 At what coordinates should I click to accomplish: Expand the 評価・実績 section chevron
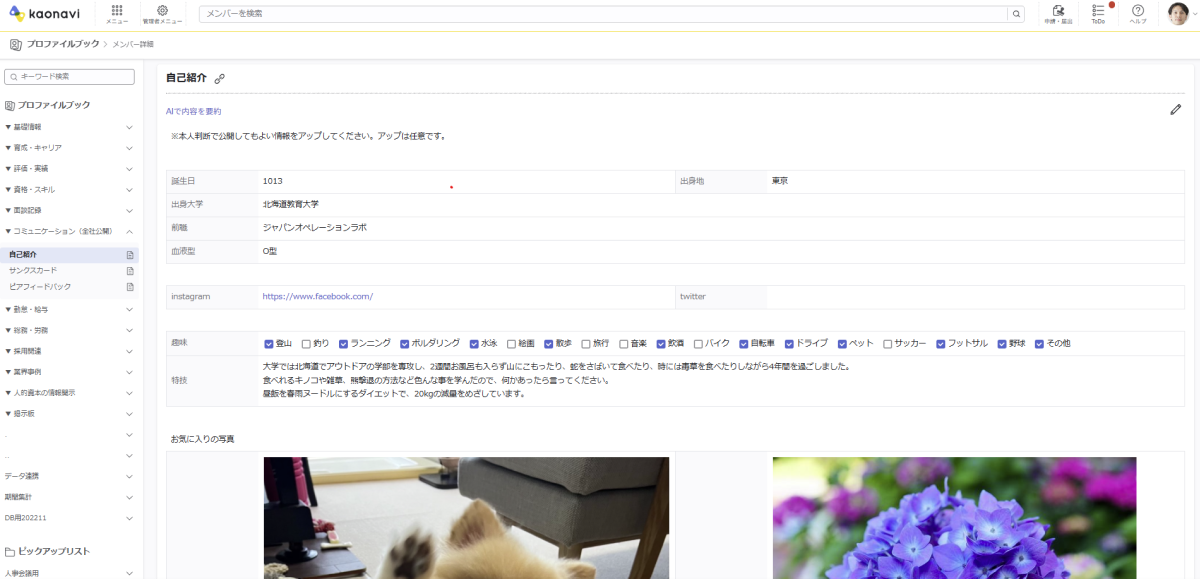(129, 169)
